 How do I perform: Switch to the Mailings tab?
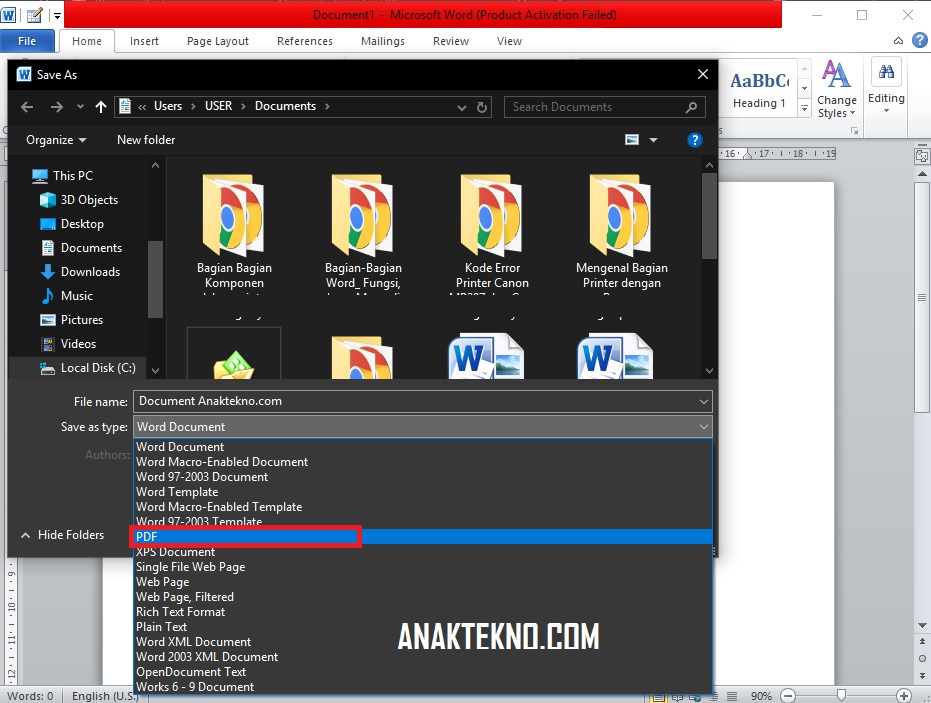383,41
